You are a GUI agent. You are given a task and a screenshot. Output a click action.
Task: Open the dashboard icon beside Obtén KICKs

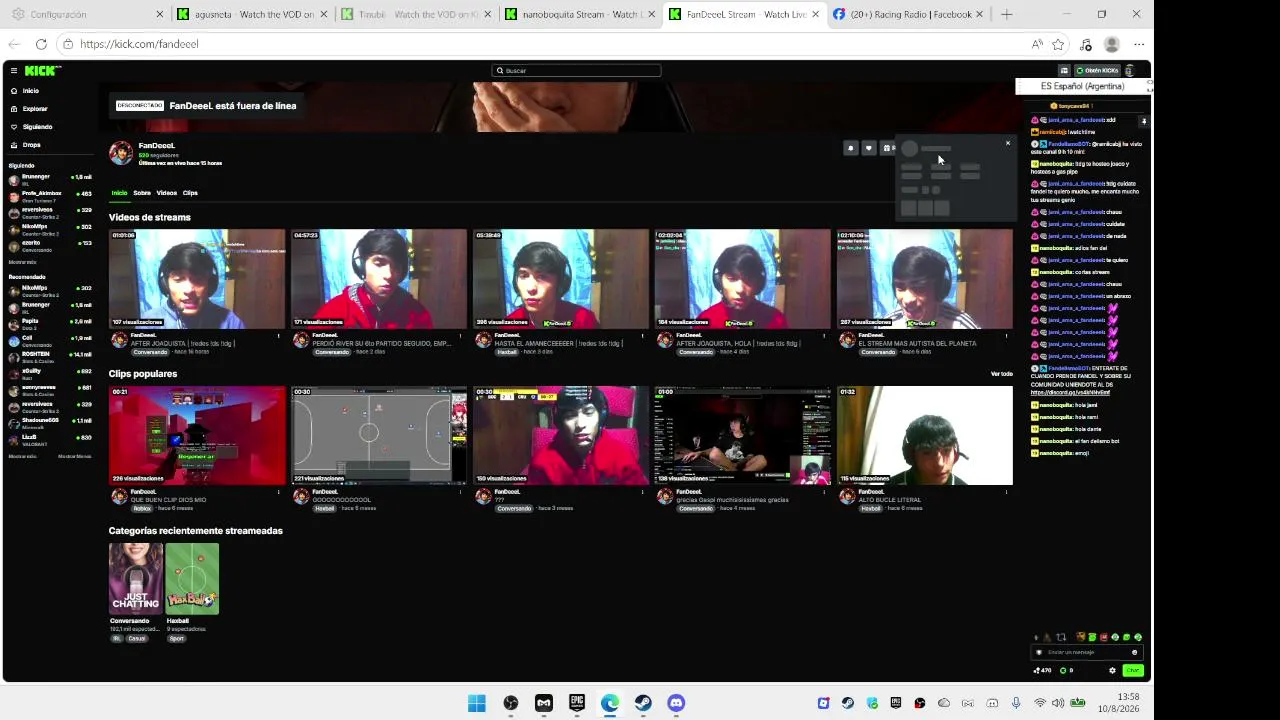pyautogui.click(x=1064, y=71)
